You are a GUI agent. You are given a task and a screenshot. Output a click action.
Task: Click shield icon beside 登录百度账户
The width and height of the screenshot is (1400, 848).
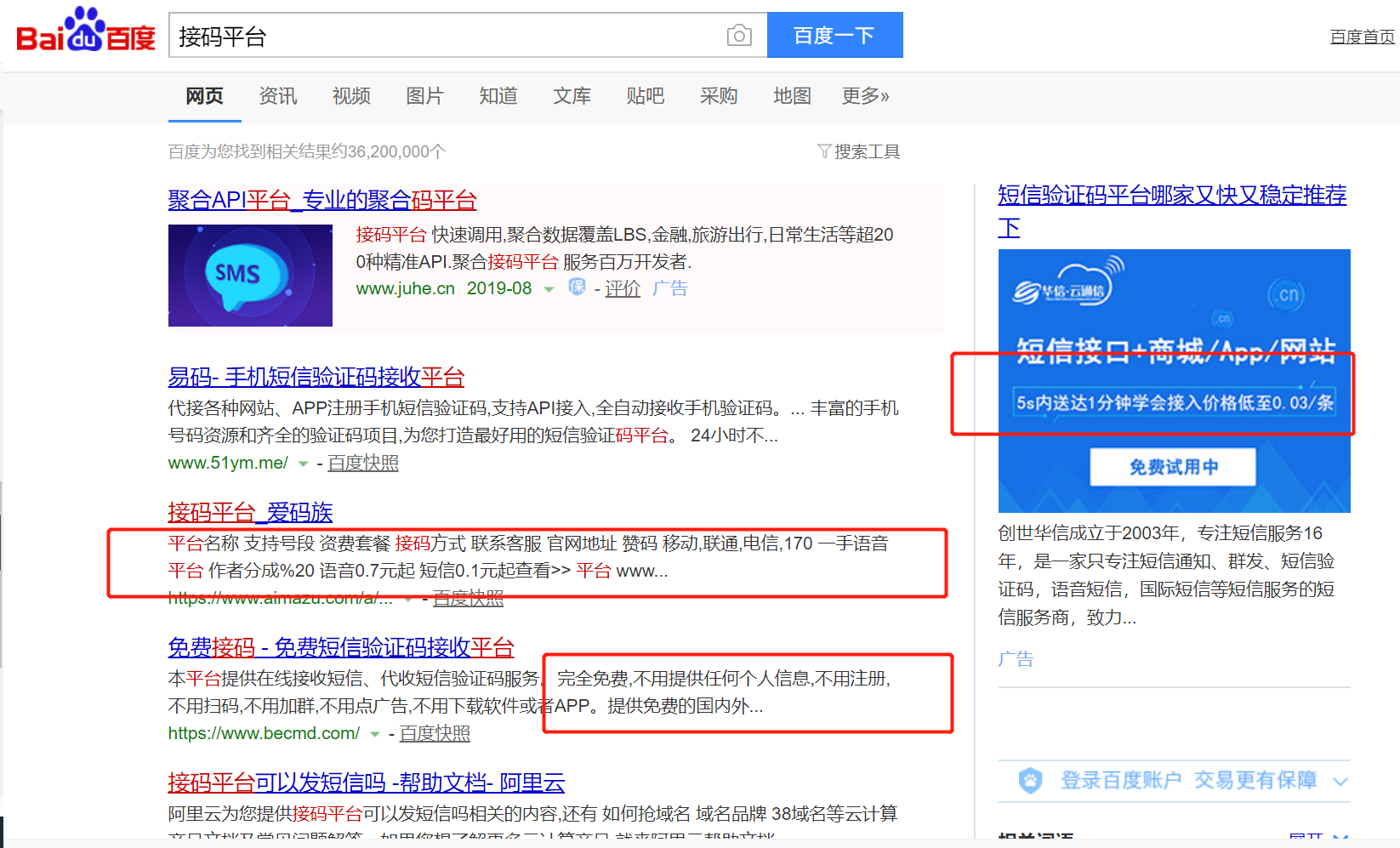point(1030,781)
